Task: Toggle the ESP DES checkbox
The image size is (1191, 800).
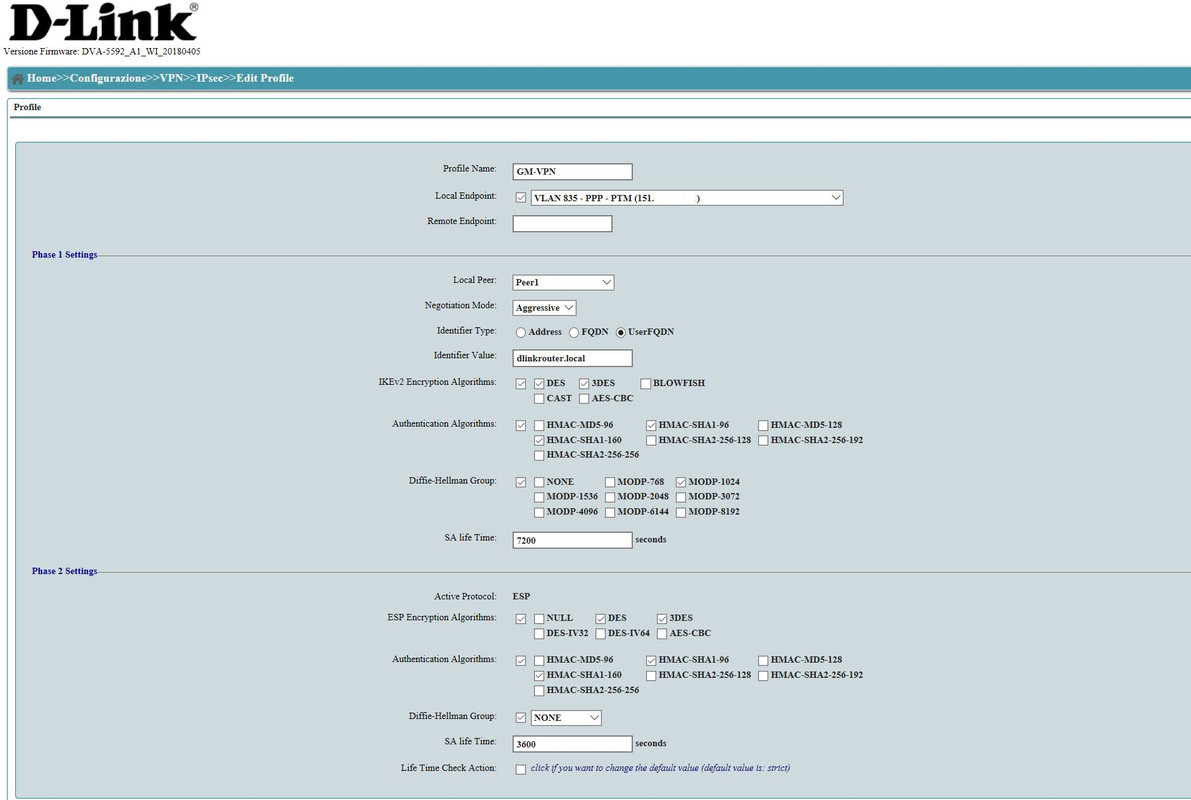Action: pos(600,619)
